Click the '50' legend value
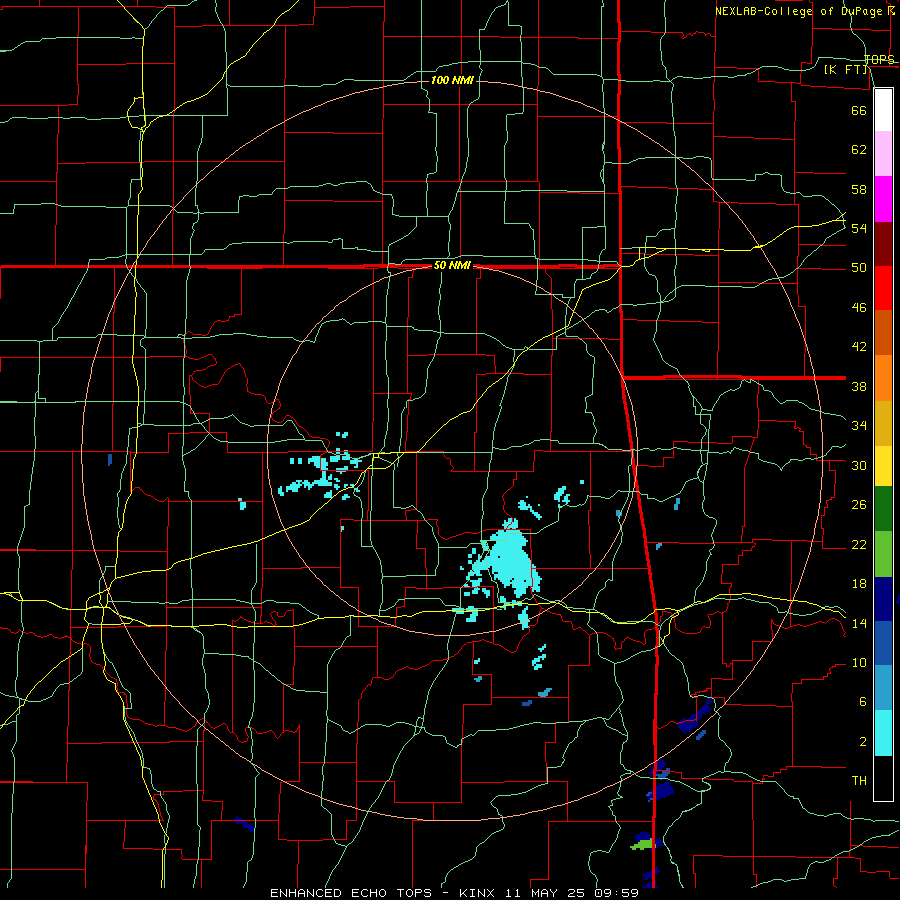 859,268
